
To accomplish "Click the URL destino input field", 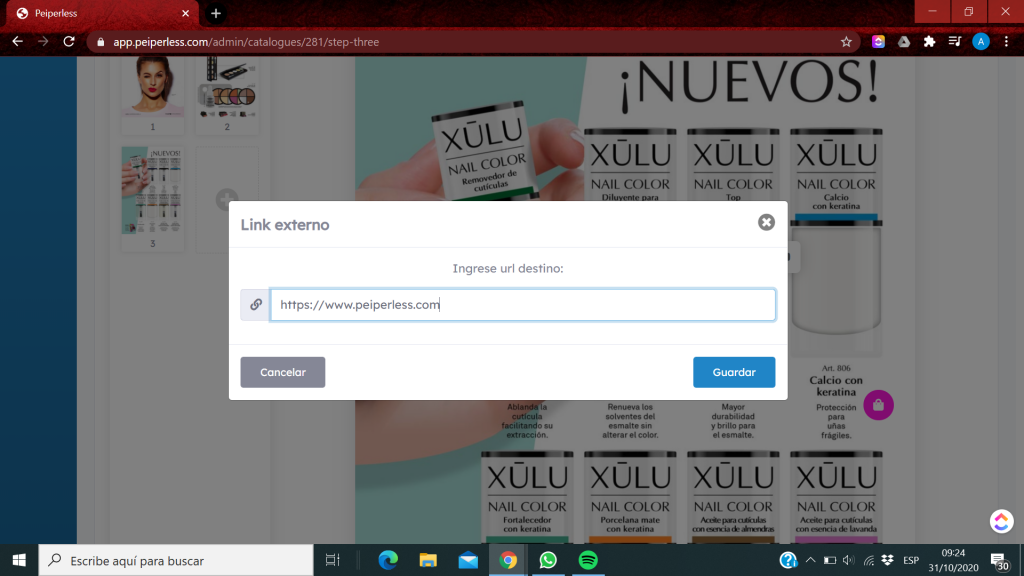I will tap(522, 304).
